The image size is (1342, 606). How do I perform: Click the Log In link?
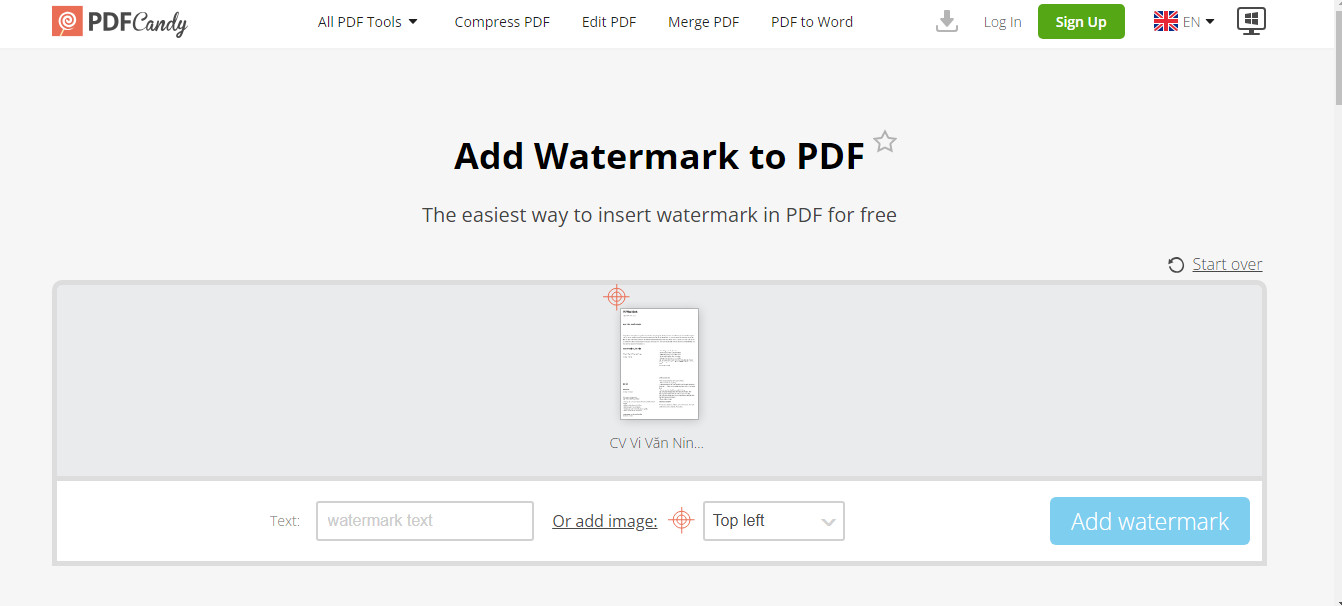pos(1002,22)
